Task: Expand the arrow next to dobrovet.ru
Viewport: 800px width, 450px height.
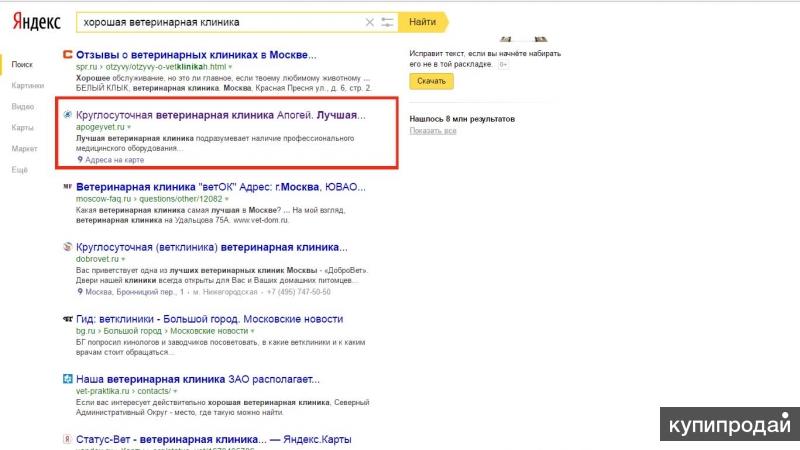Action: 123,260
